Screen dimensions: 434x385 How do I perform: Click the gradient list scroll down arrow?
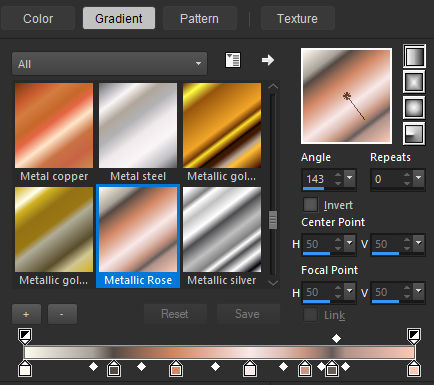(x=273, y=283)
